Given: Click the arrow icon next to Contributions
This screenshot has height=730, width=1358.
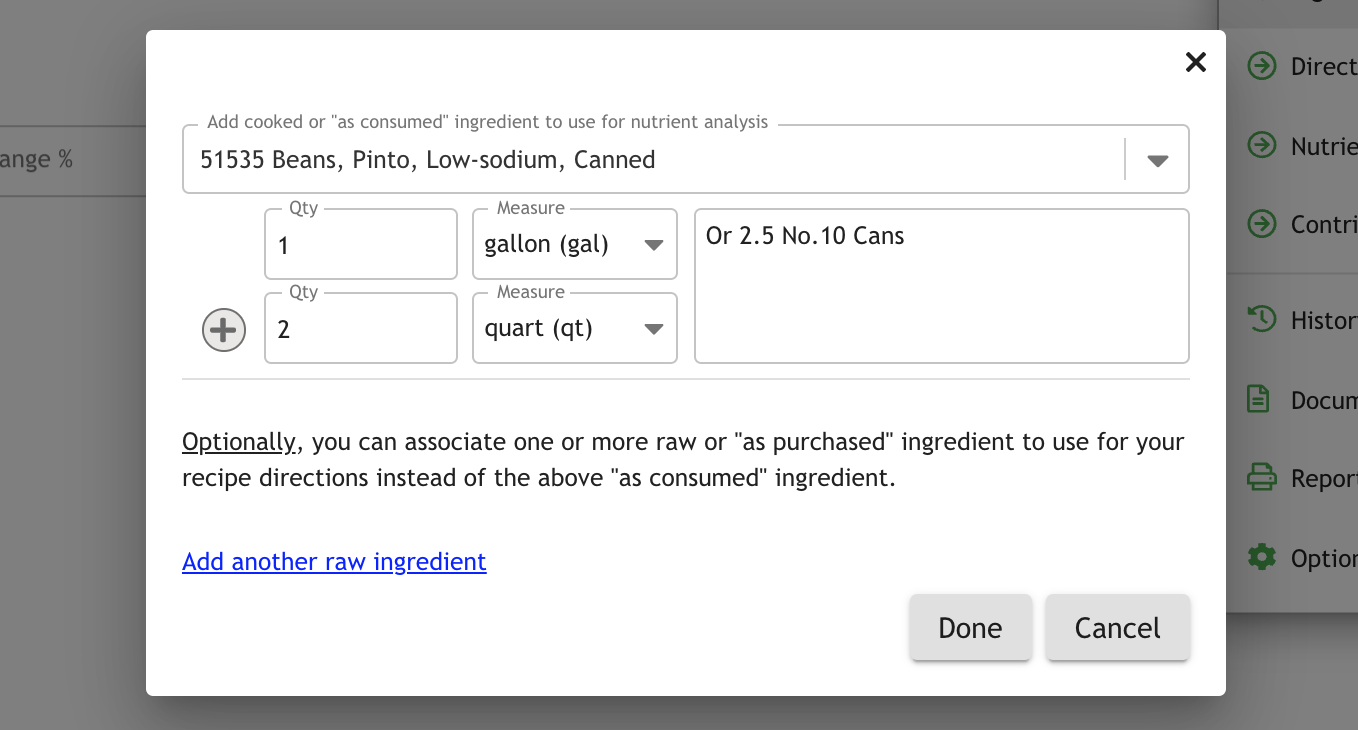Looking at the screenshot, I should tap(1262, 223).
